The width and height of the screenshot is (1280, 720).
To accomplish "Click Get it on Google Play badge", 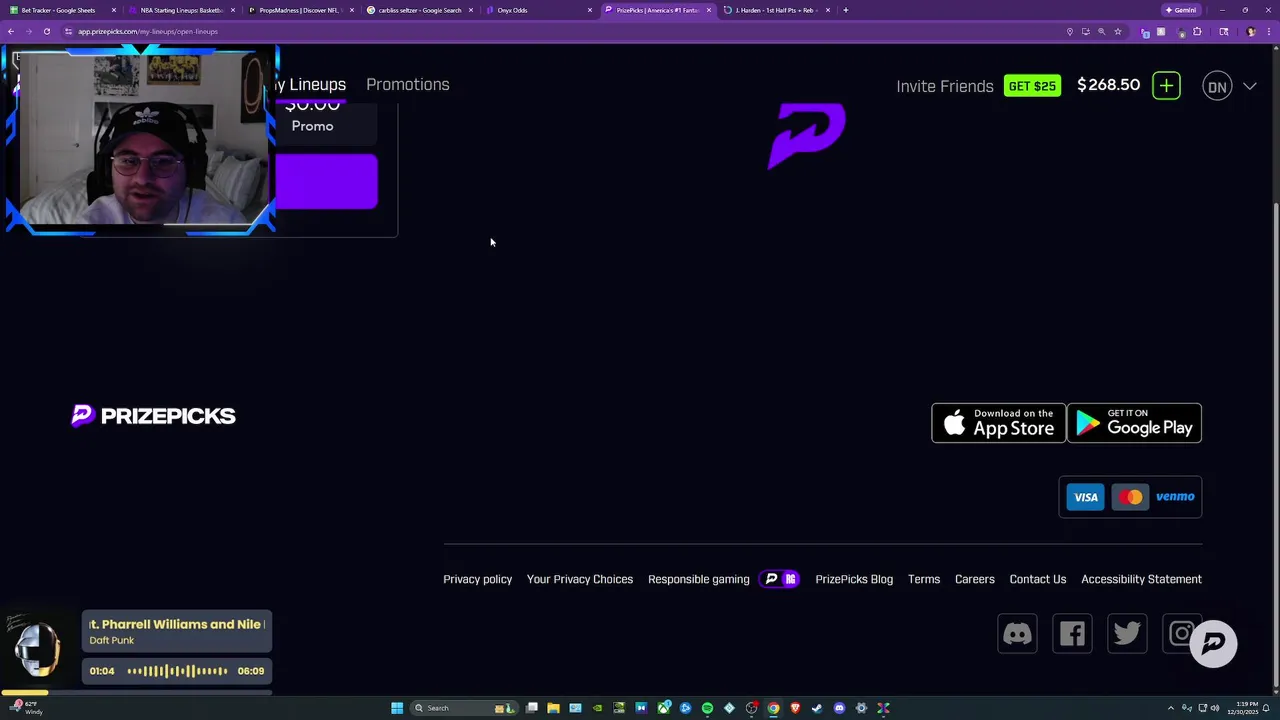I will 1134,423.
